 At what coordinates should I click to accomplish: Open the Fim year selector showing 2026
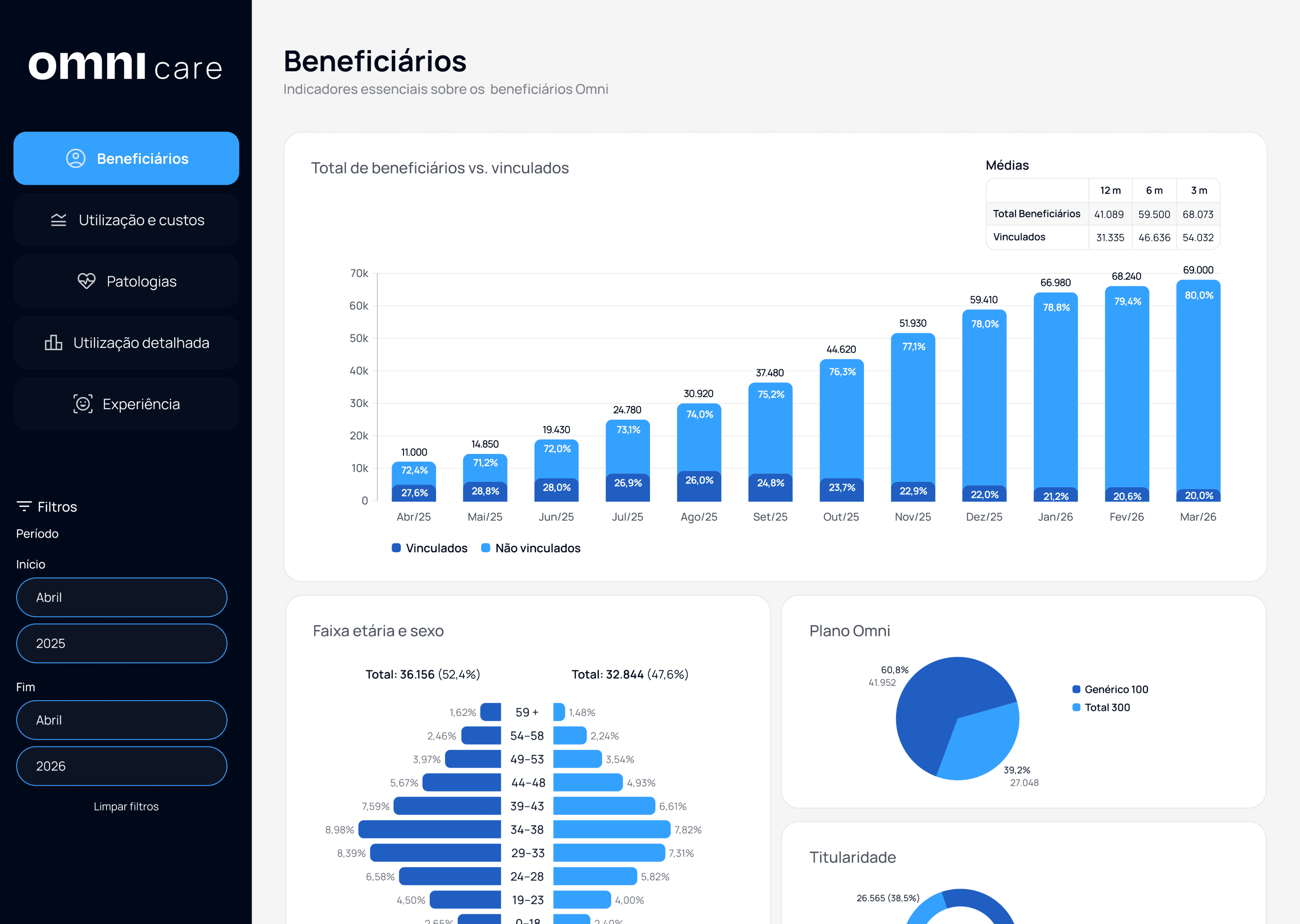coord(121,766)
